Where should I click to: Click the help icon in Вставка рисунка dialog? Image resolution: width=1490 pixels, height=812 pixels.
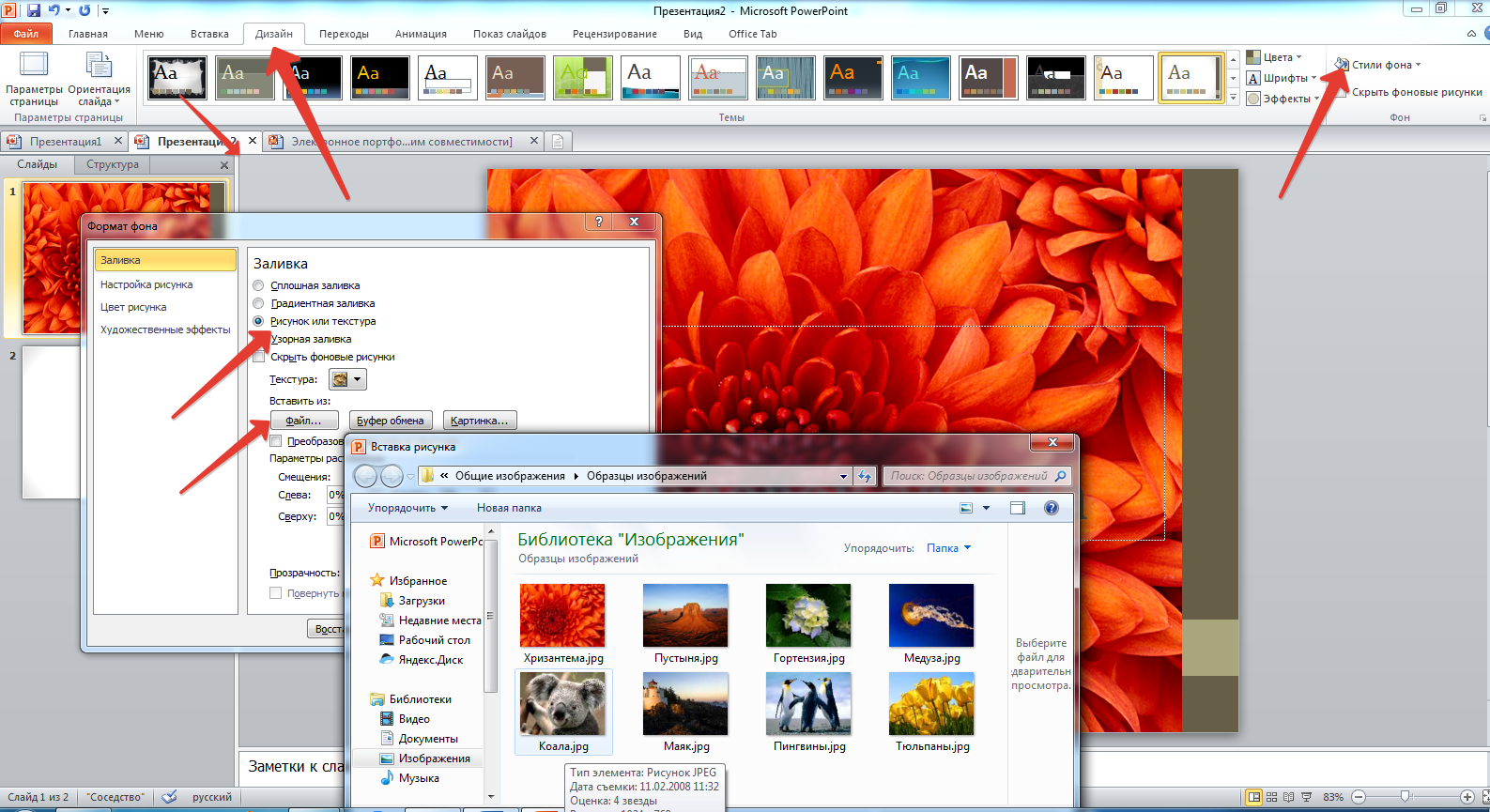point(1052,508)
